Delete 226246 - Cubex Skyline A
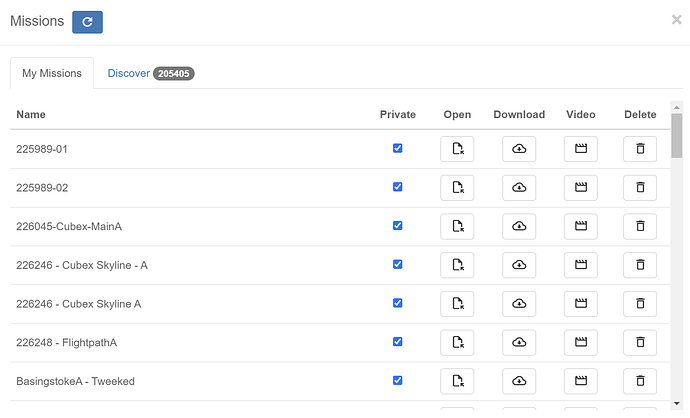The image size is (690, 418). click(640, 304)
